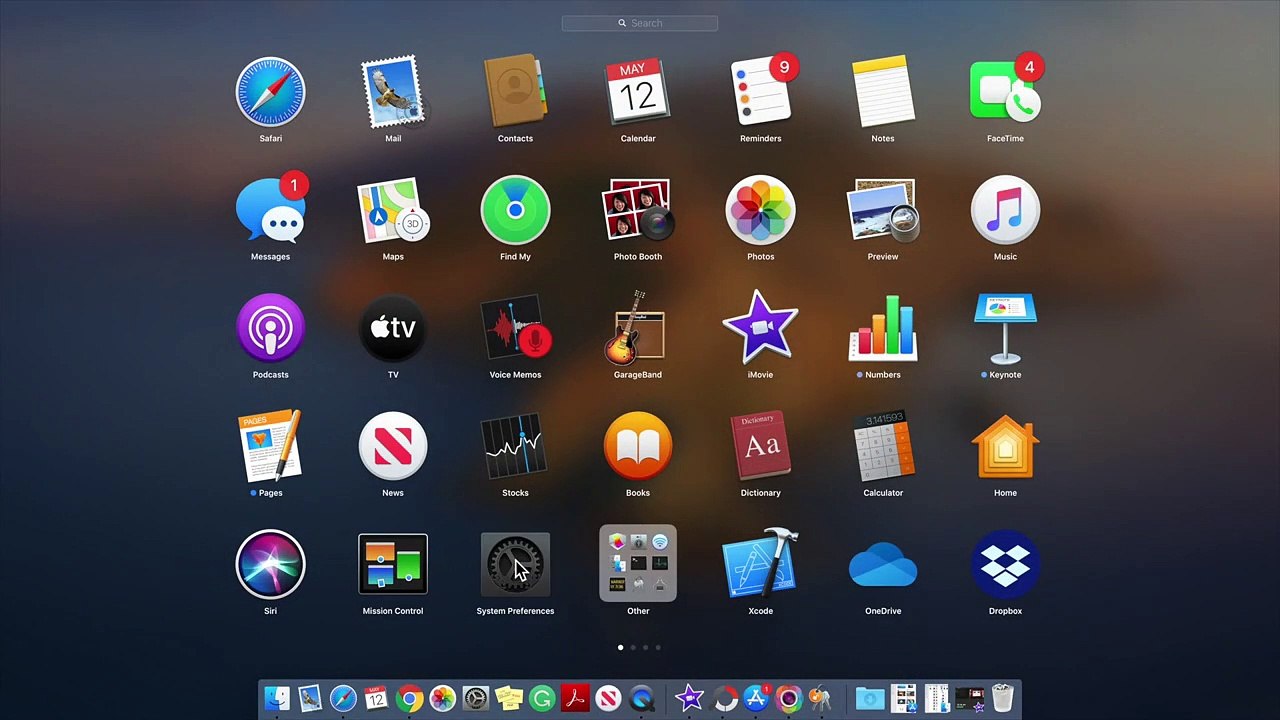1280x720 pixels.
Task: Launch Grammarly from the Dock
Action: (x=542, y=698)
